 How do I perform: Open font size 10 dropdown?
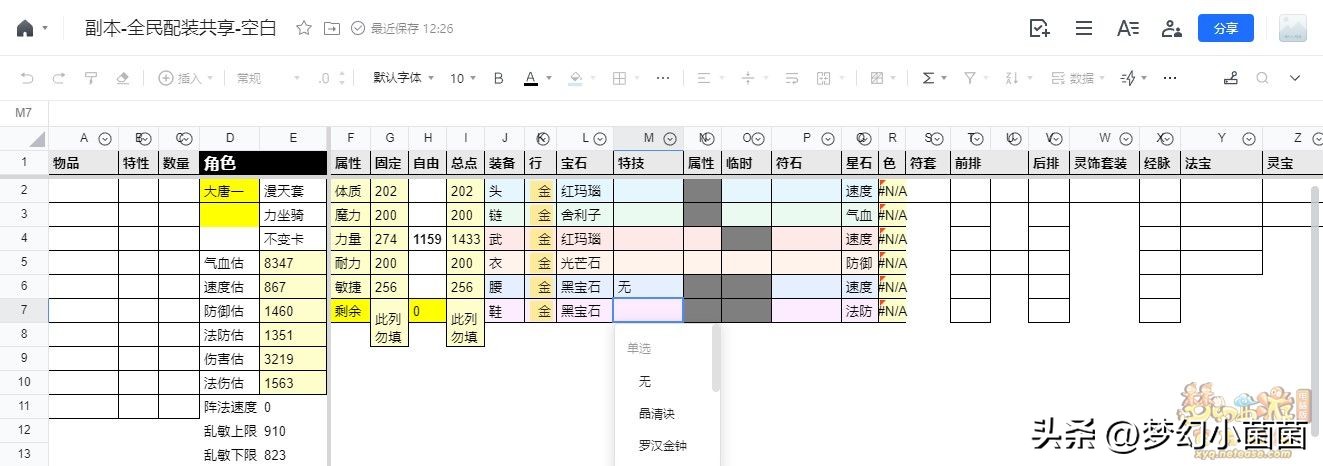[463, 78]
